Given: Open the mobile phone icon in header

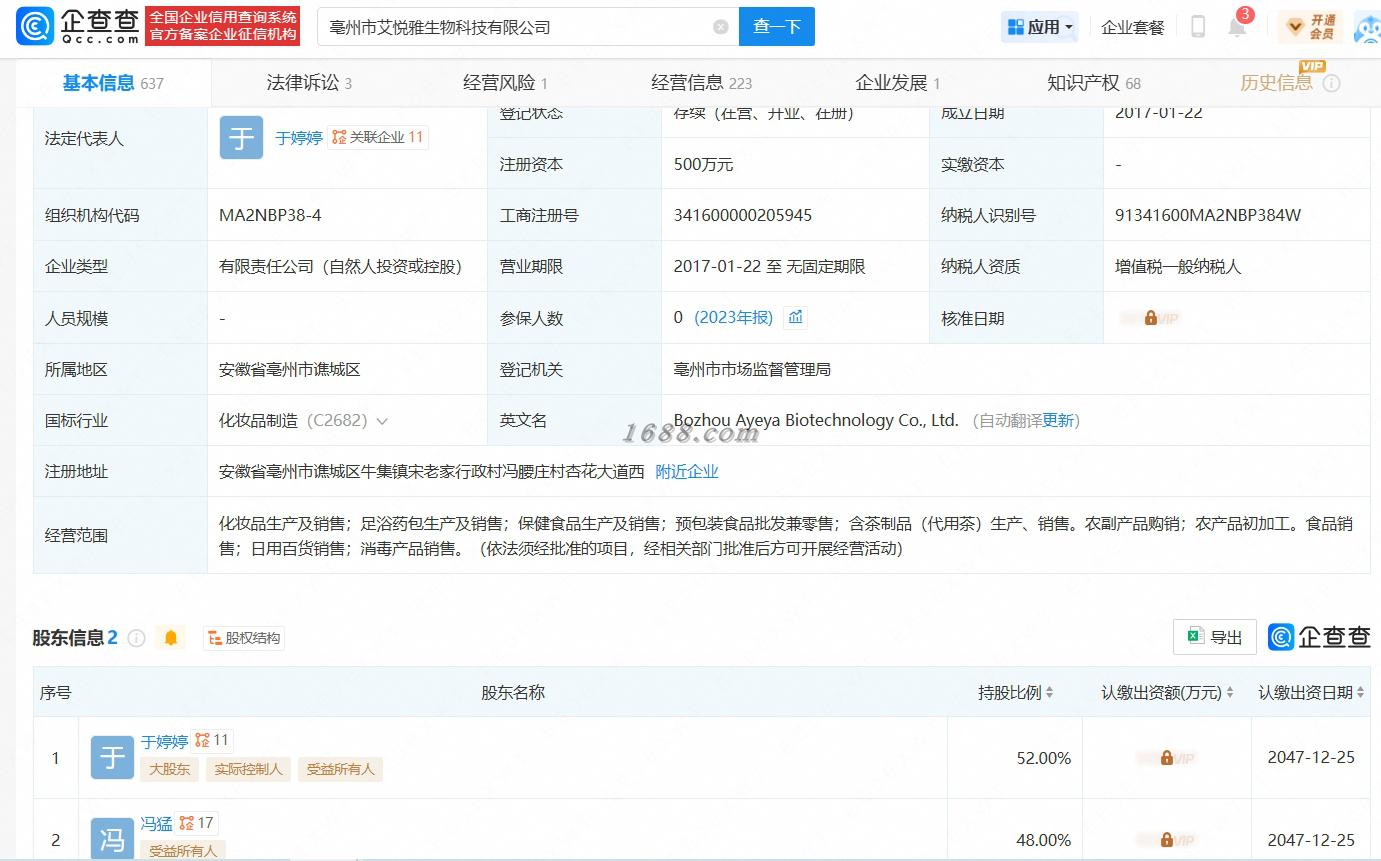Looking at the screenshot, I should (1197, 27).
